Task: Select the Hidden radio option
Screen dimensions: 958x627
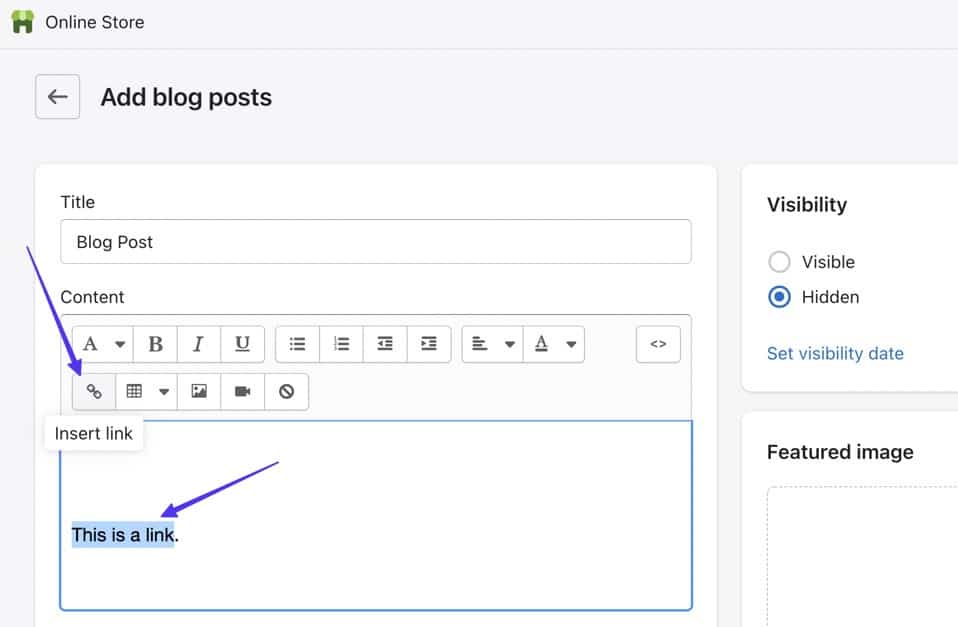Action: (x=779, y=297)
